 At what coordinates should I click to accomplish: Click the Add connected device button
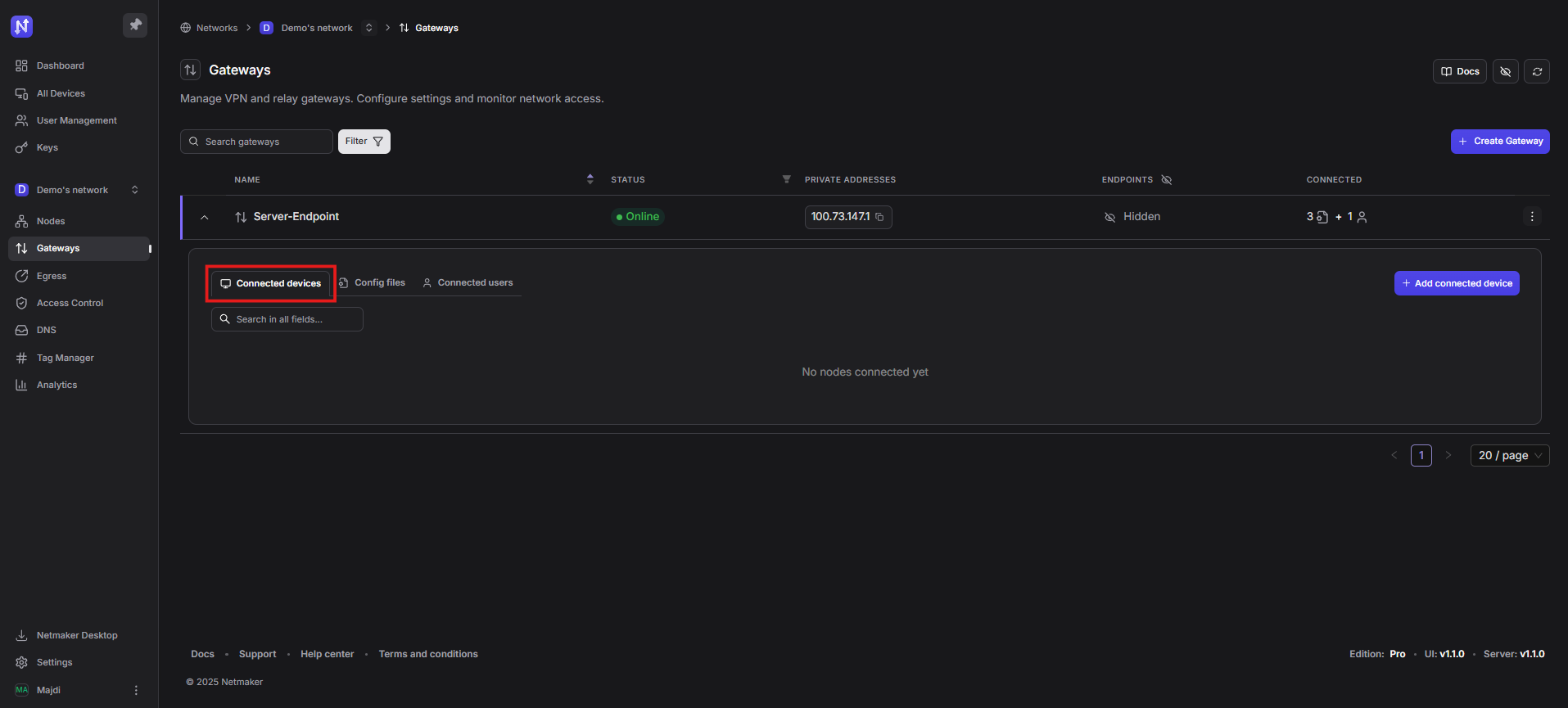click(1457, 283)
